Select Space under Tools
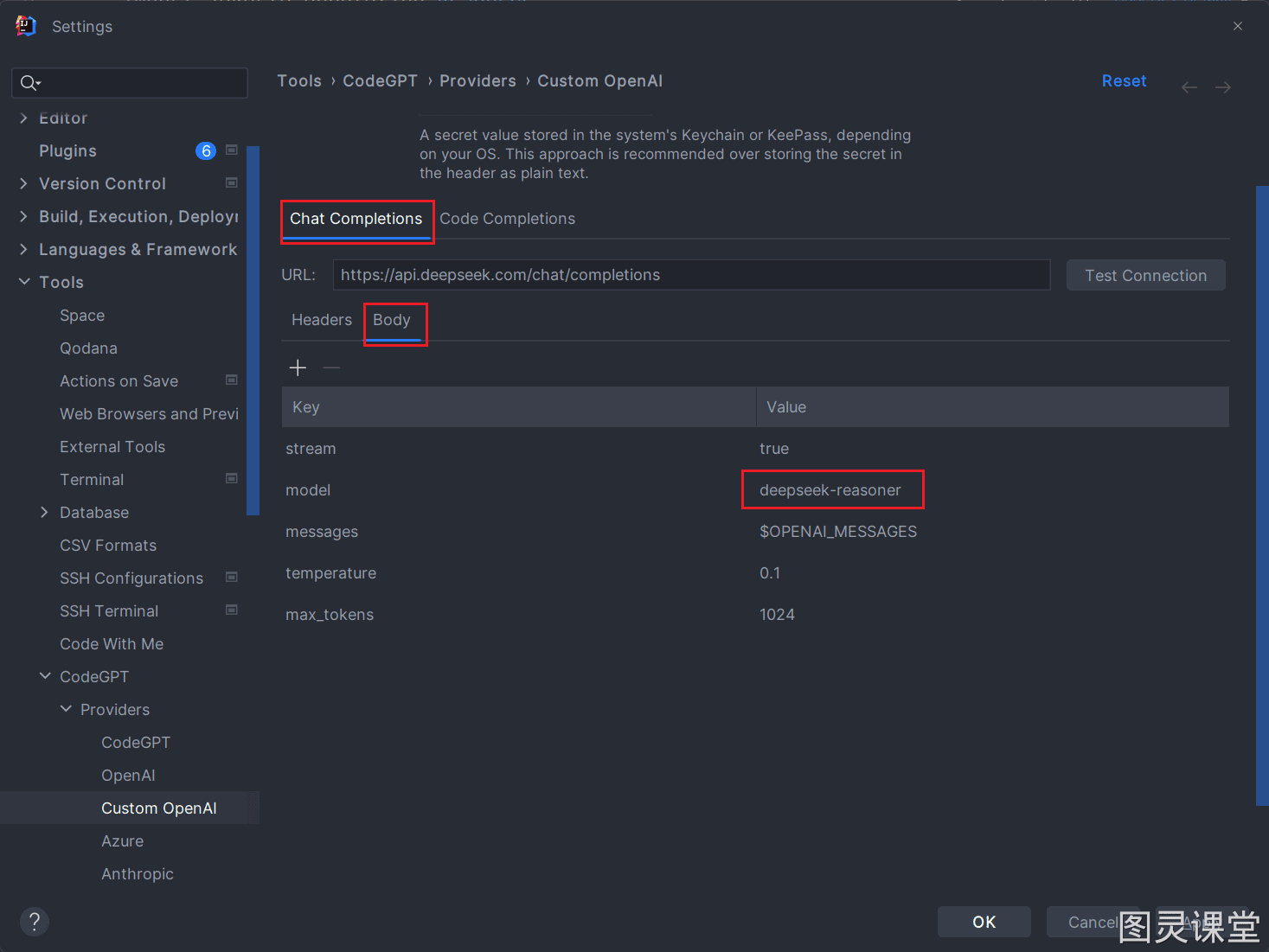The image size is (1269, 952). coord(82,316)
